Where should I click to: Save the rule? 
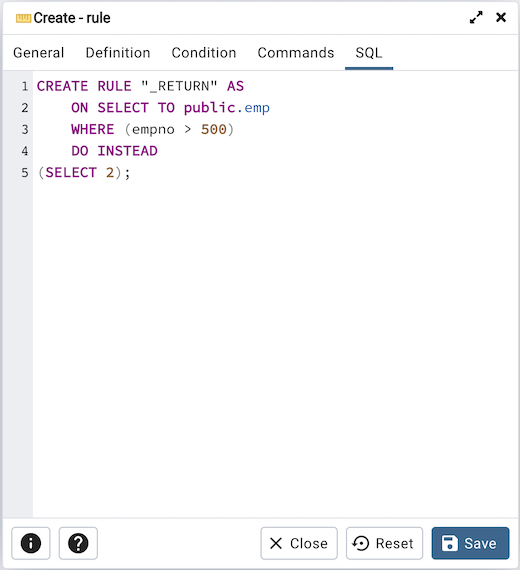click(470, 543)
